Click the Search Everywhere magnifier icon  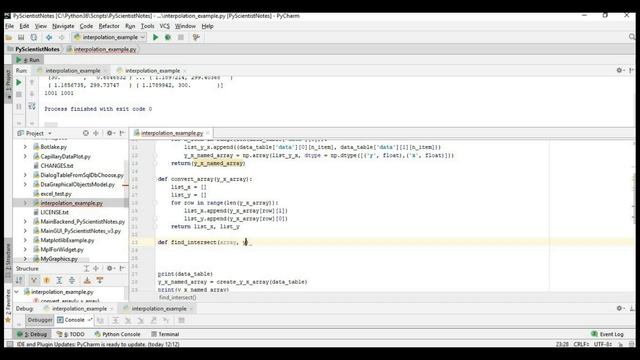632,37
